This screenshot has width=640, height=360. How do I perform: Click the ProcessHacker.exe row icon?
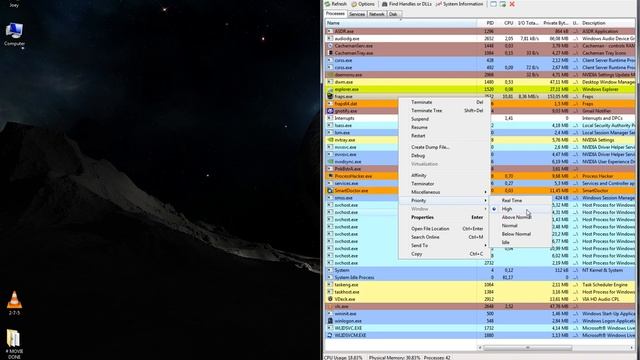(x=330, y=176)
